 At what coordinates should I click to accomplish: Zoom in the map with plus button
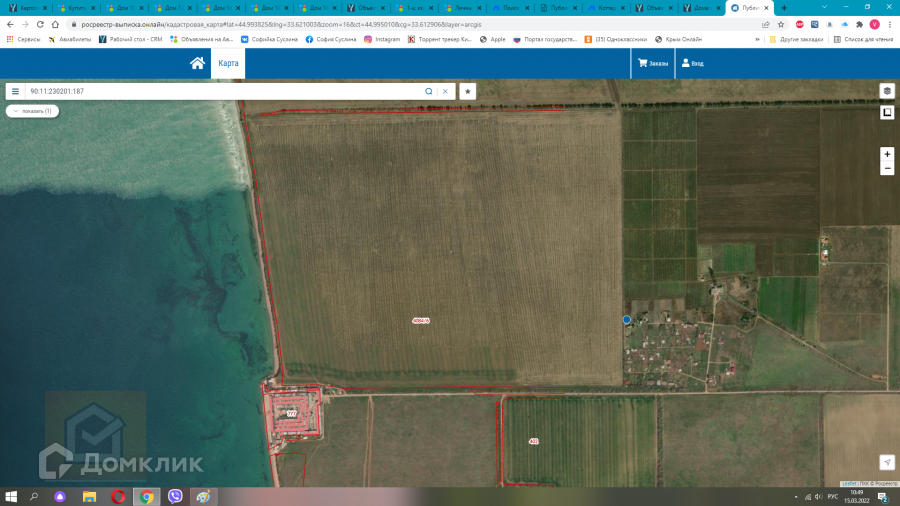tap(887, 154)
